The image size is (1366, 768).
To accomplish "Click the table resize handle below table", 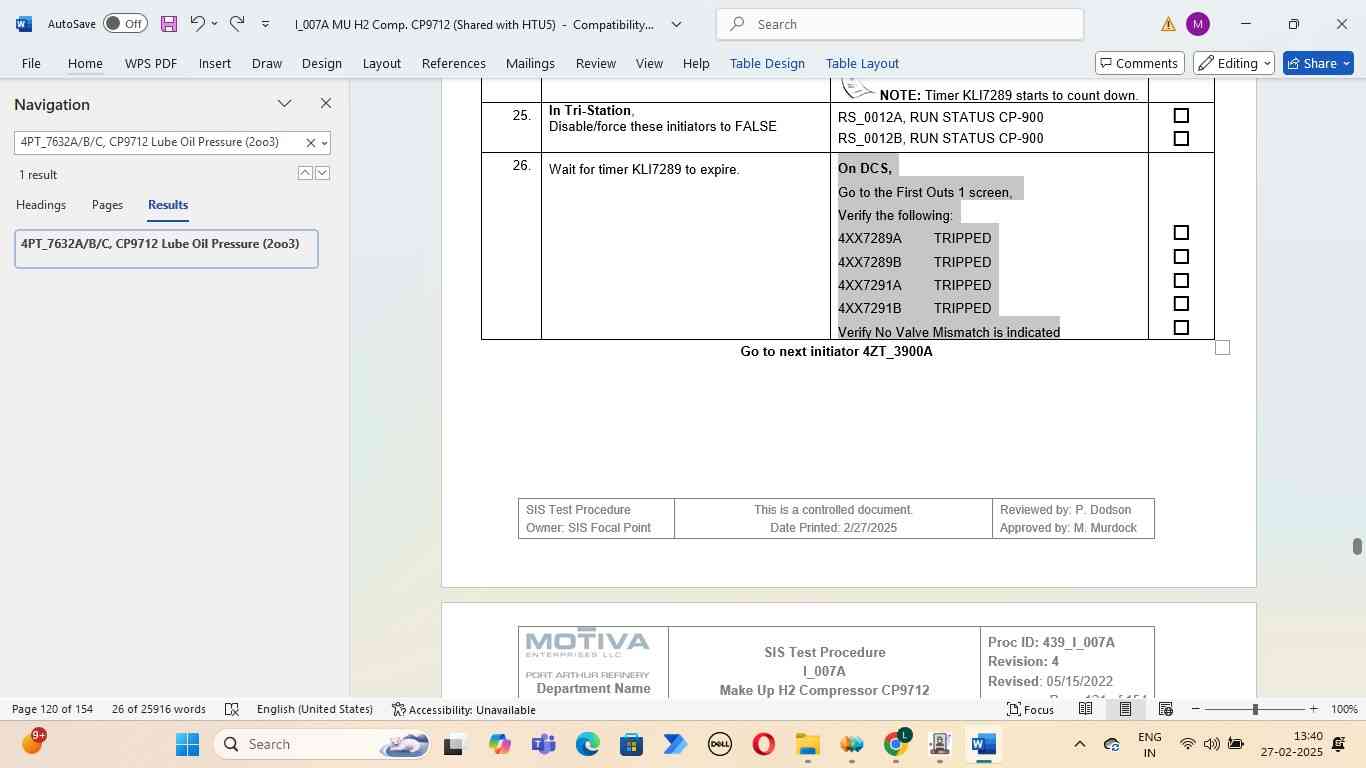I will (x=1222, y=347).
